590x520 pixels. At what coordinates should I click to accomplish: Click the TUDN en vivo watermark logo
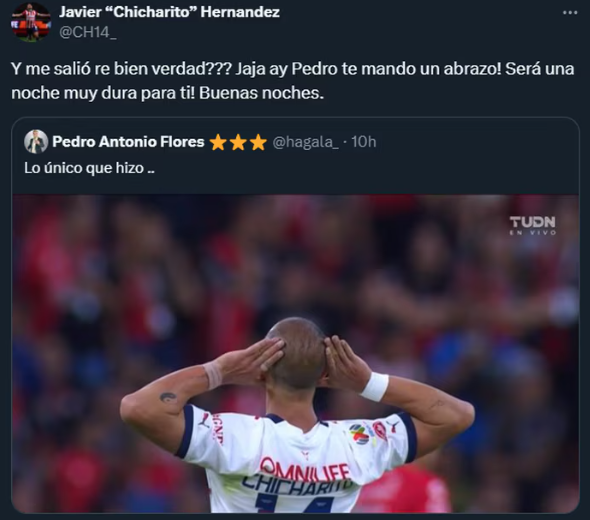[x=532, y=226]
